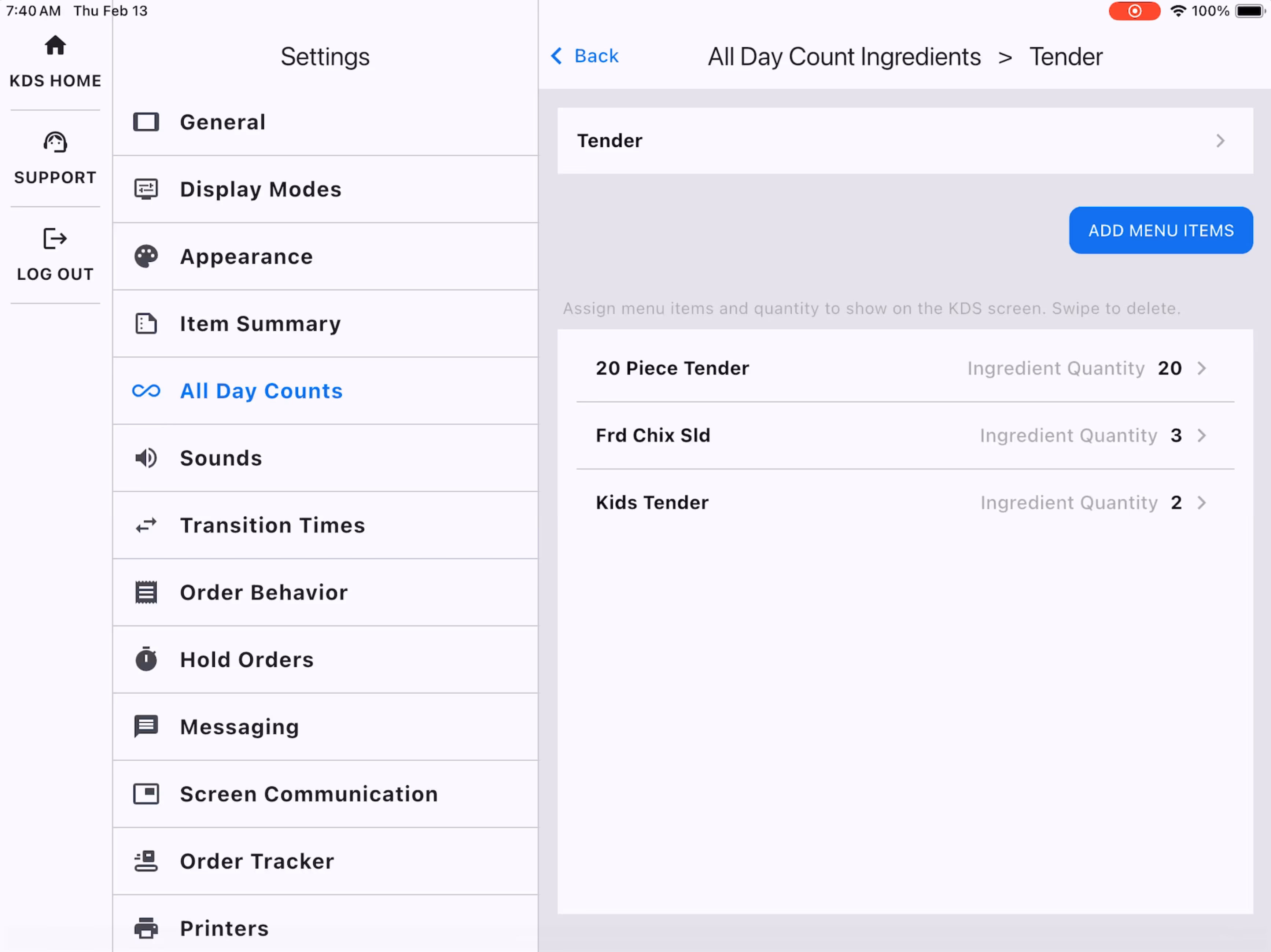Image resolution: width=1271 pixels, height=952 pixels.
Task: Open Item Summary settings
Action: (x=325, y=324)
